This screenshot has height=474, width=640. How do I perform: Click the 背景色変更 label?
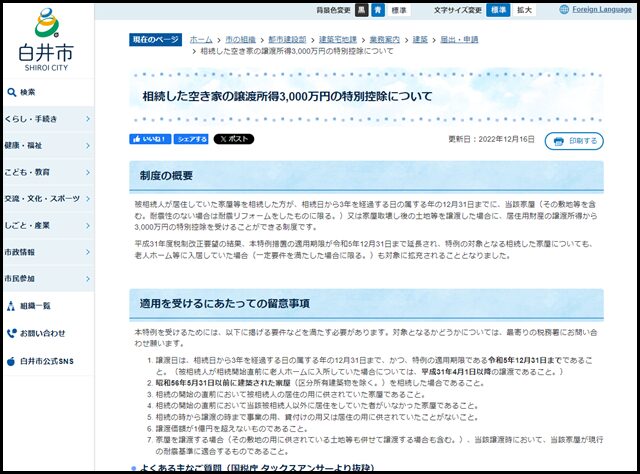[x=333, y=10]
